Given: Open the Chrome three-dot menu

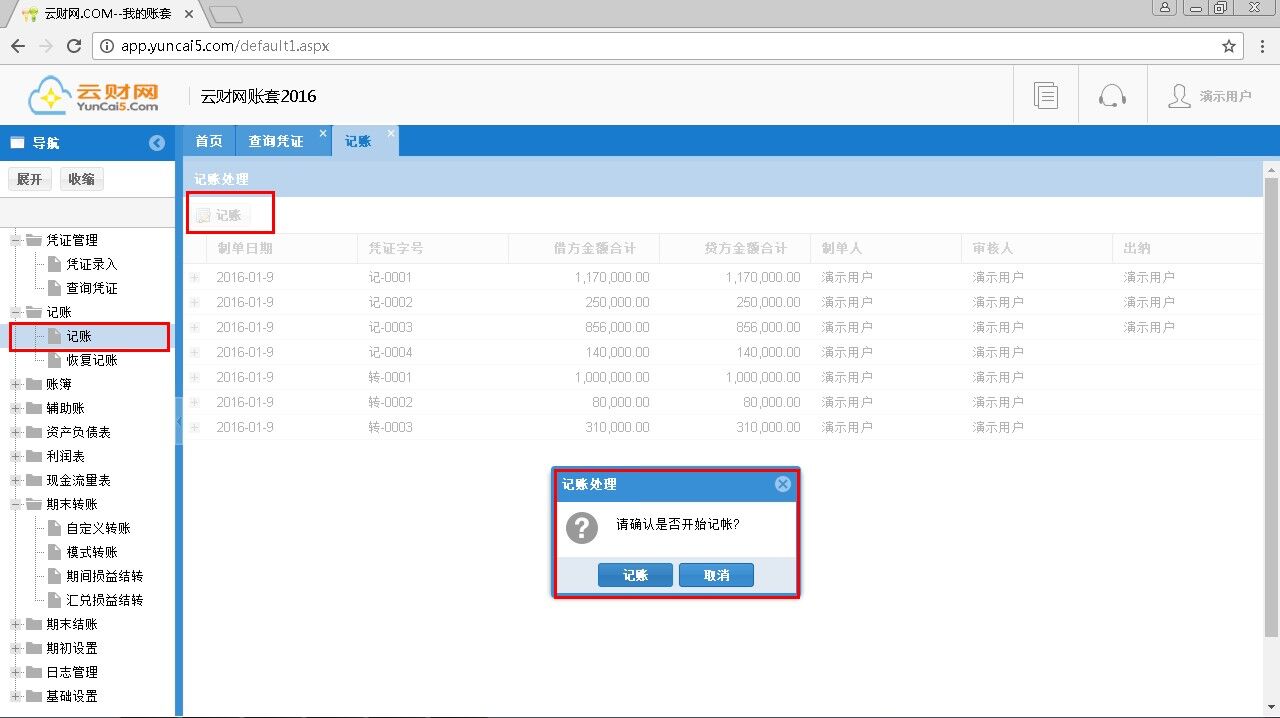Looking at the screenshot, I should coord(1260,46).
